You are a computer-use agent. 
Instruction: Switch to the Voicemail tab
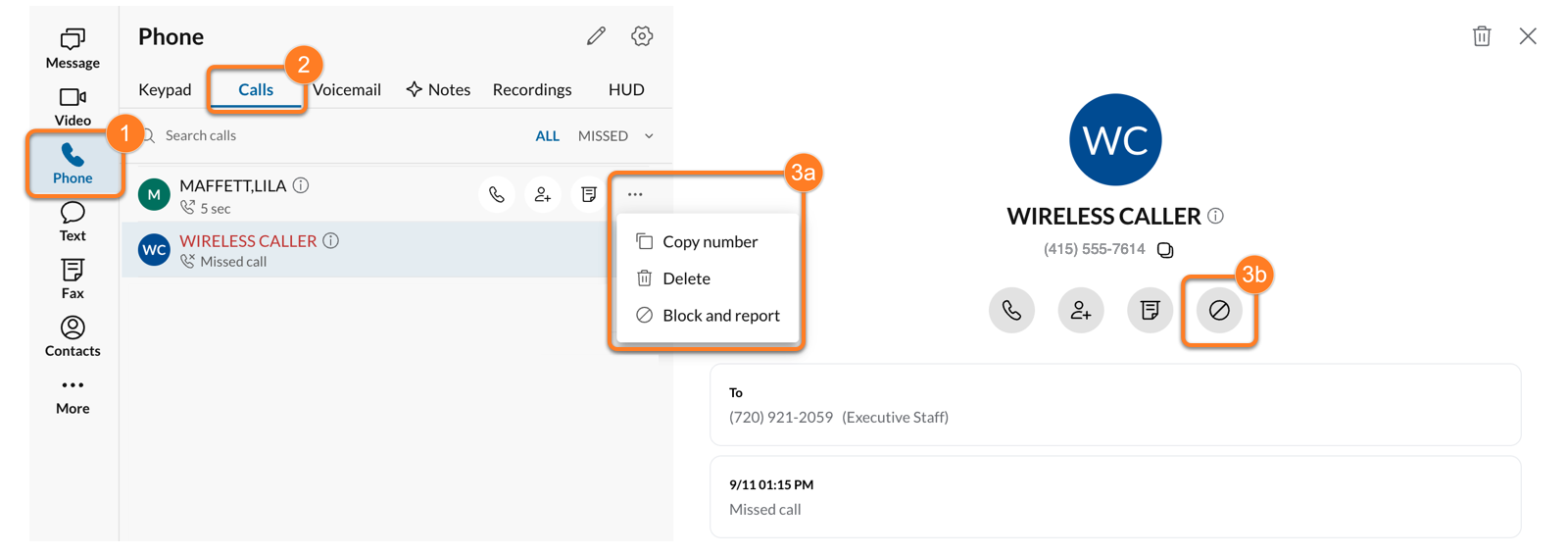pos(348,89)
